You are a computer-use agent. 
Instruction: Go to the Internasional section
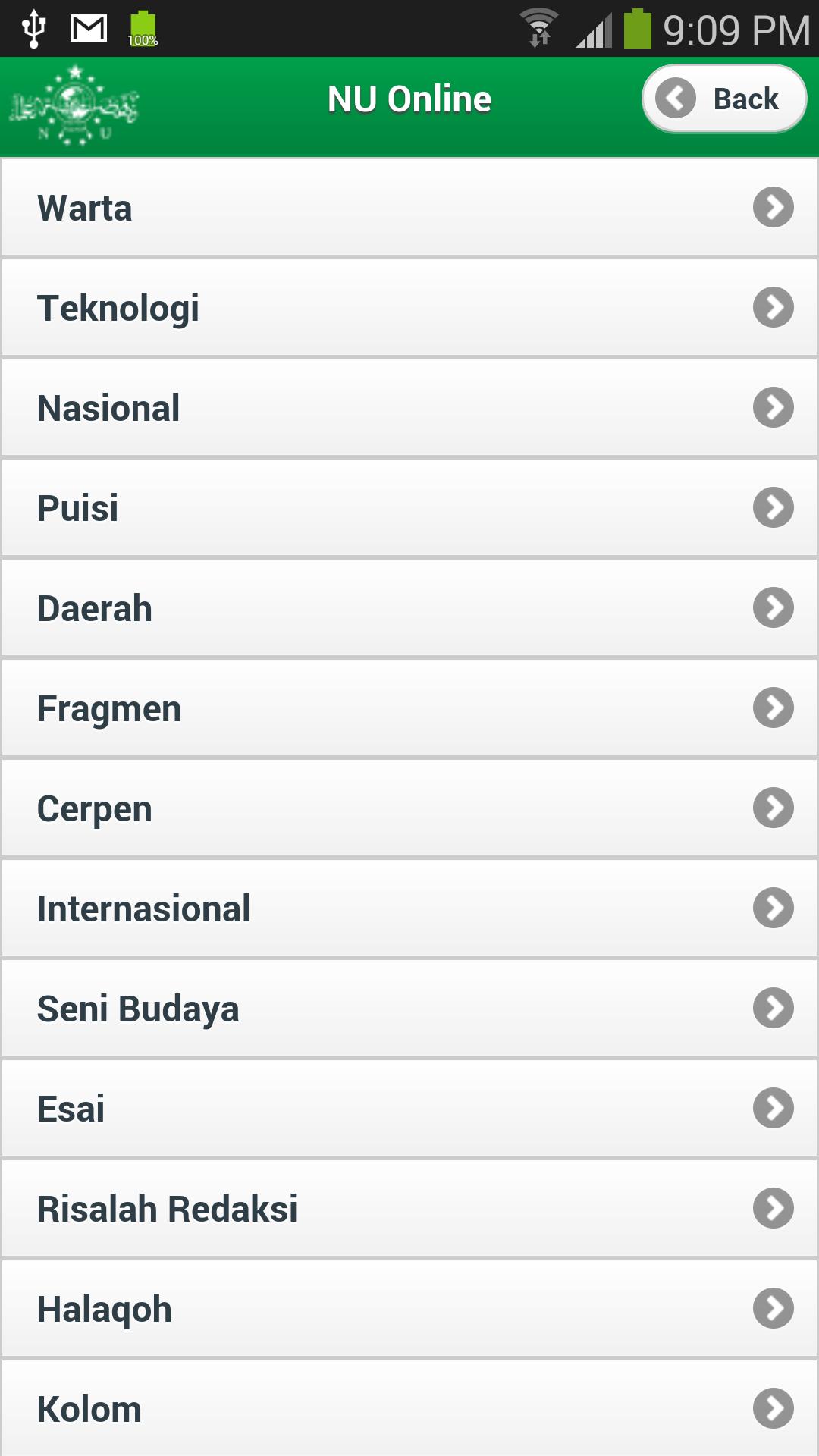pyautogui.click(x=409, y=908)
